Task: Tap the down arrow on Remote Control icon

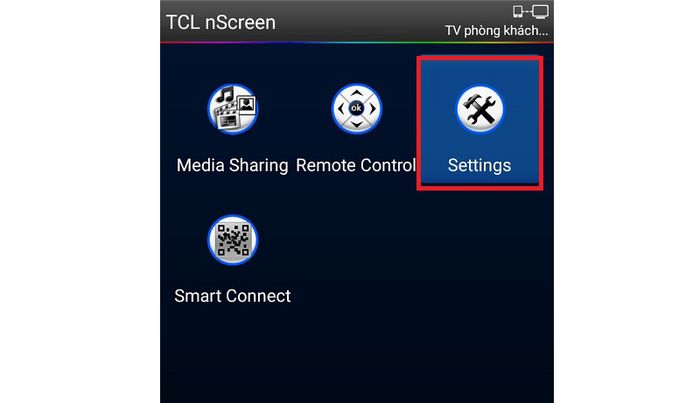Action: (x=356, y=125)
